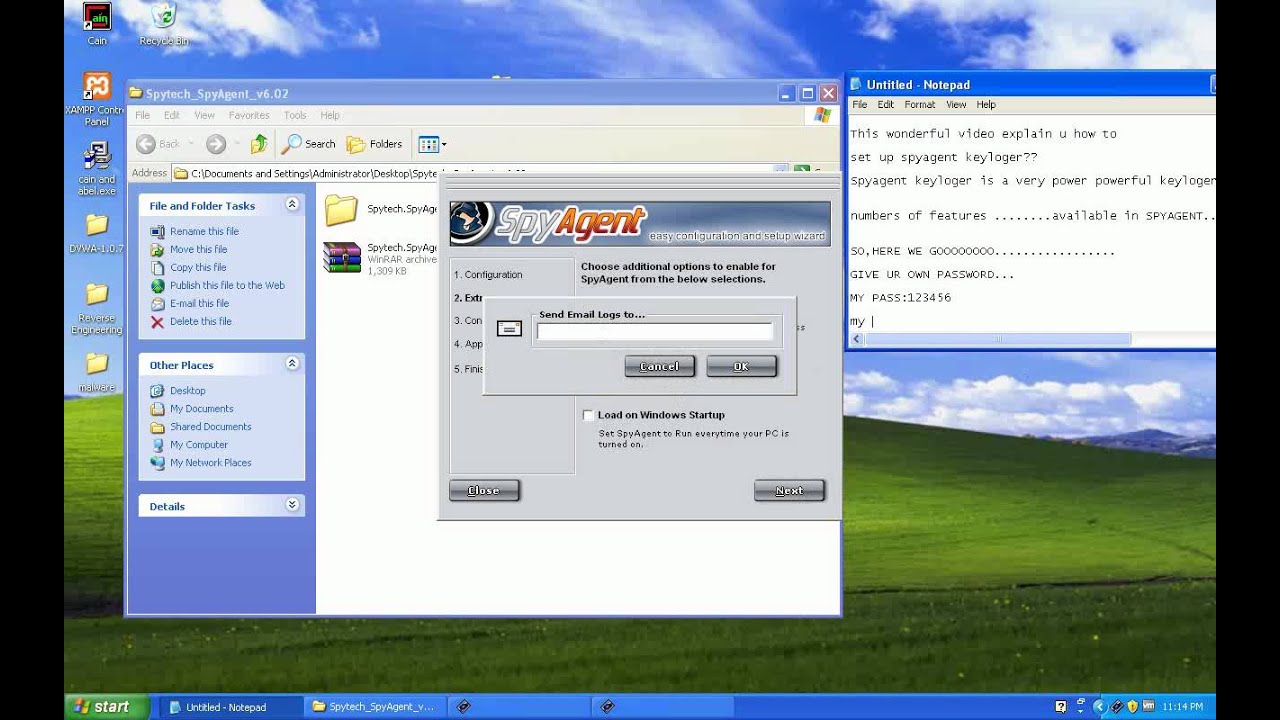This screenshot has width=1280, height=720.
Task: Select the Spytech.SpyAgent WinRAR archive icon
Action: pyautogui.click(x=341, y=258)
